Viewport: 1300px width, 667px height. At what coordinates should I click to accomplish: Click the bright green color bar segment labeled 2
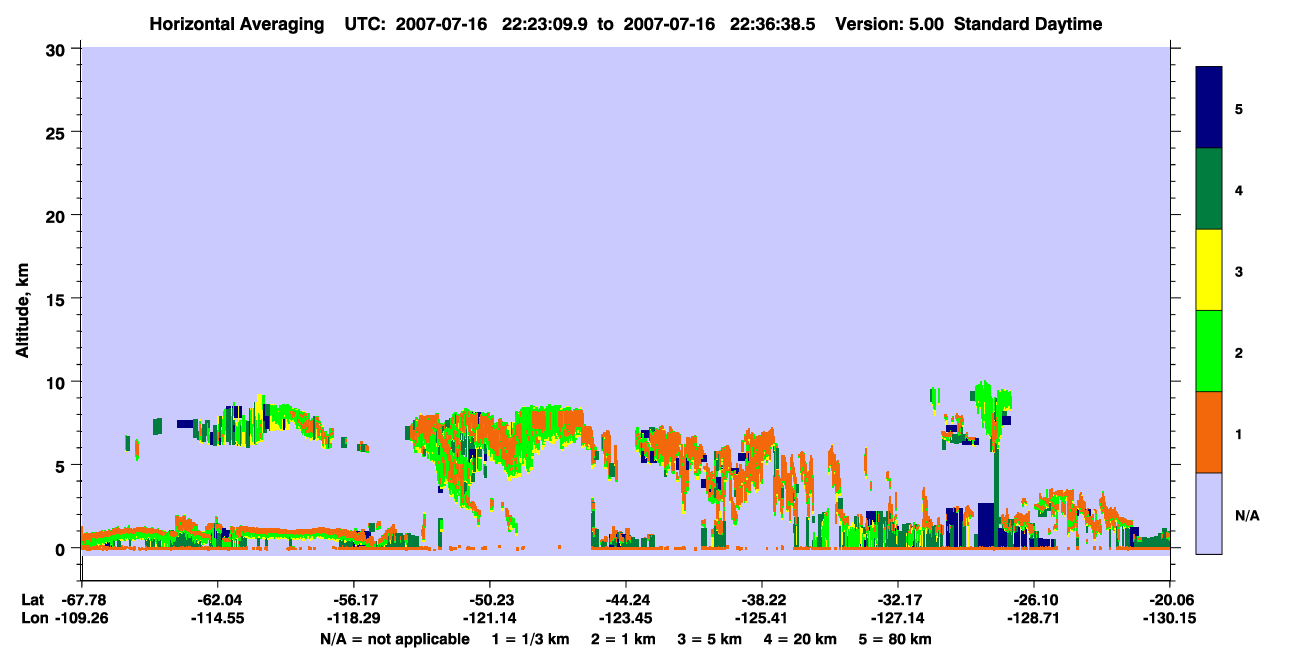pyautogui.click(x=1209, y=351)
